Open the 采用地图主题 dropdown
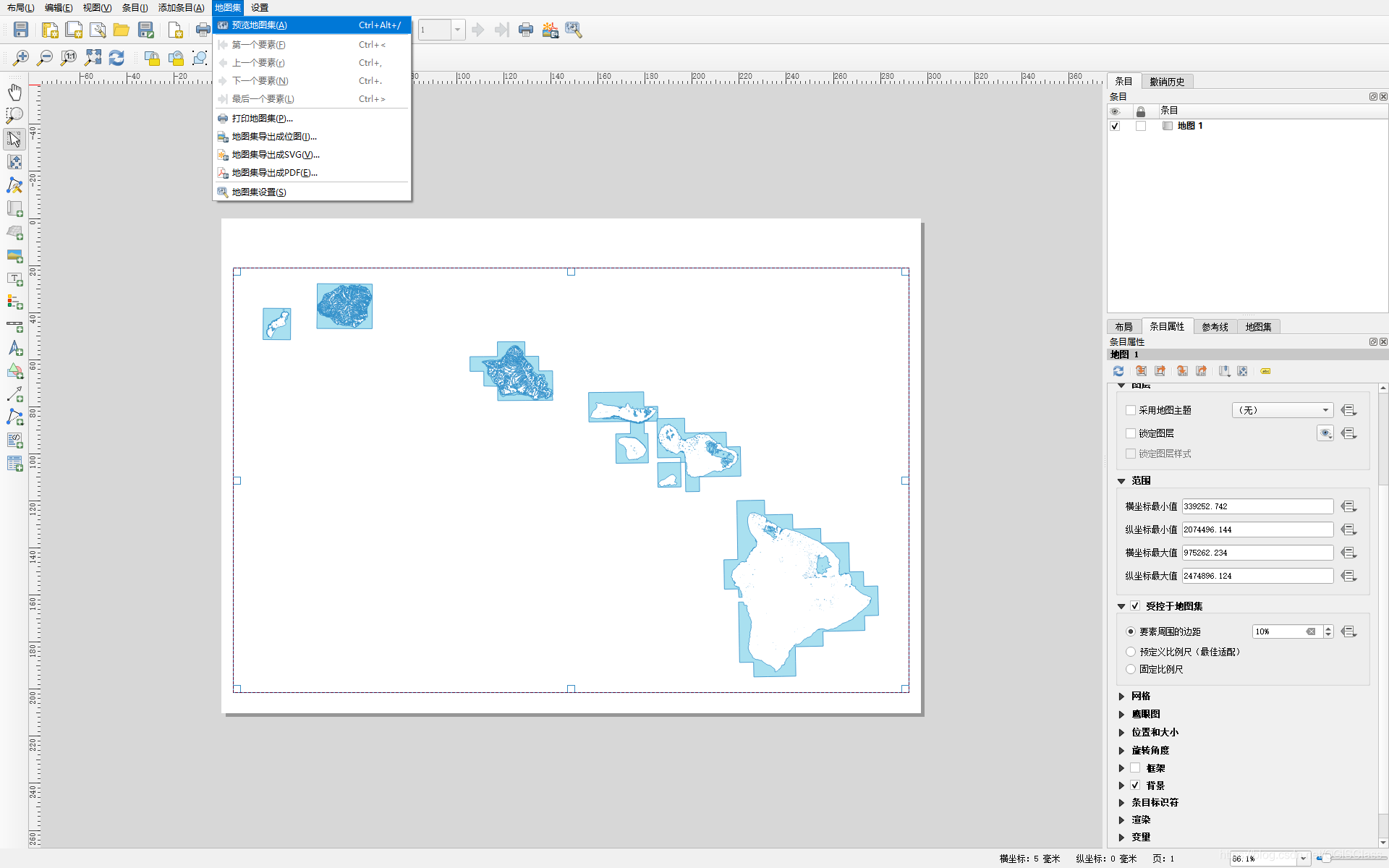1389x868 pixels. coord(1282,410)
